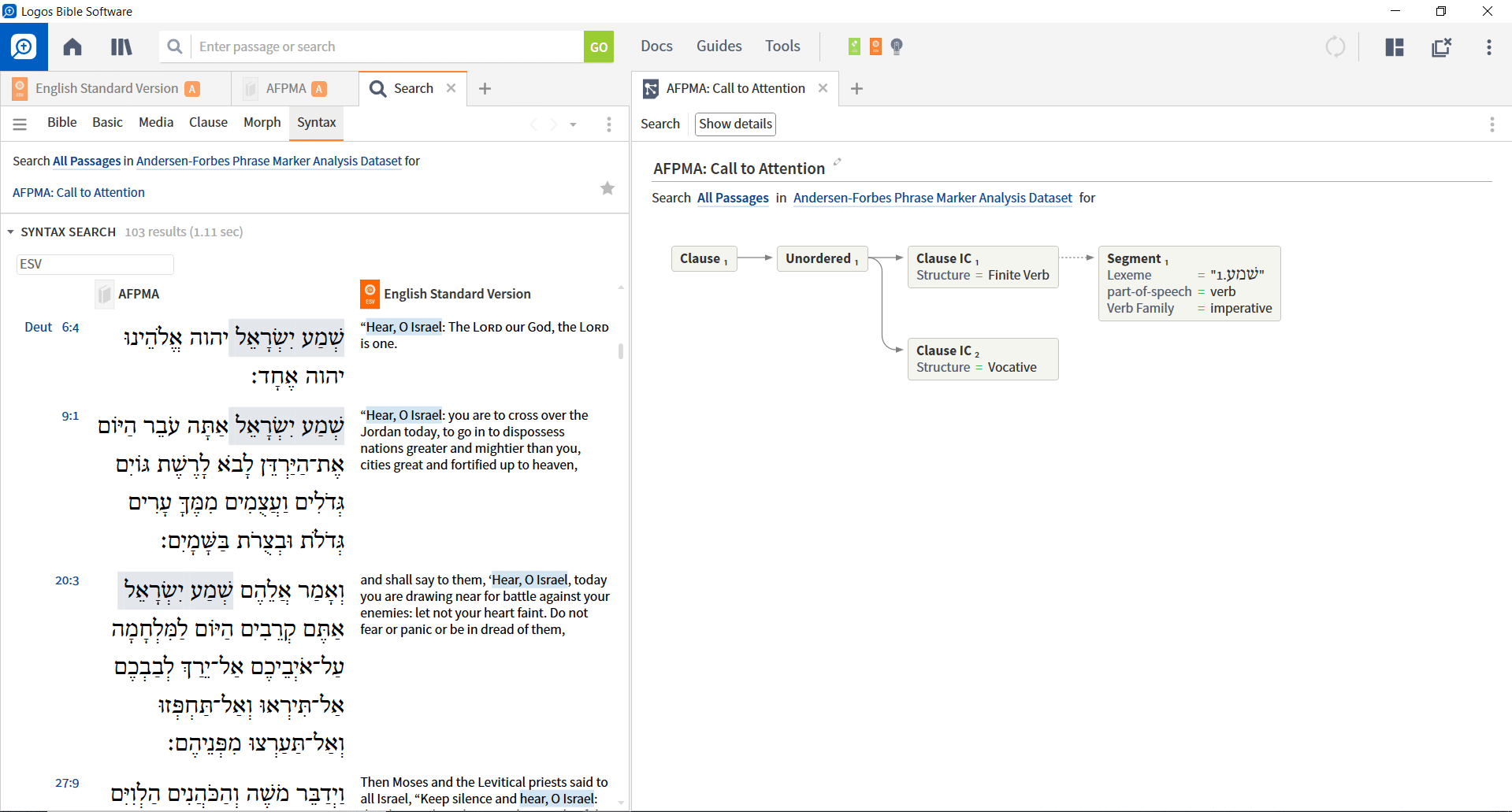The image size is (1512, 812).
Task: Select the Segment 1 node
Action: 1190,284
